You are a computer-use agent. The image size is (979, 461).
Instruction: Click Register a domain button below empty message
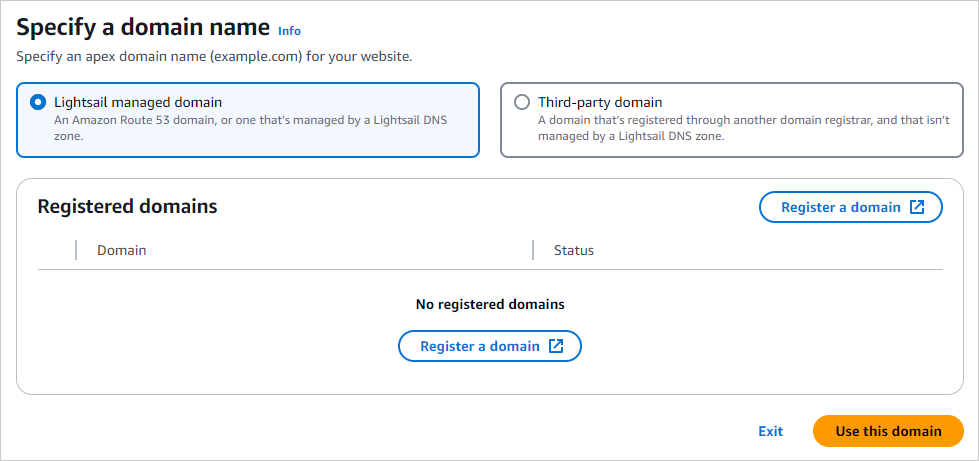[490, 346]
